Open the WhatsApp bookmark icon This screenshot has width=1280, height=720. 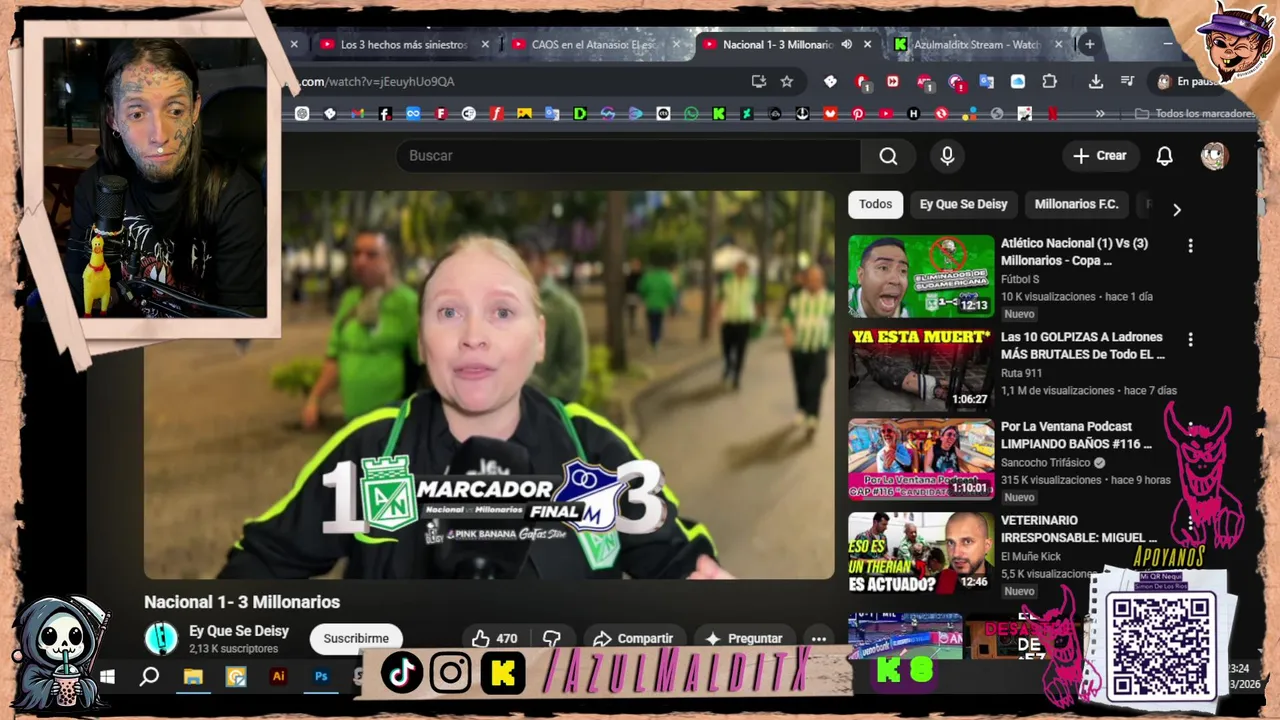tap(691, 114)
